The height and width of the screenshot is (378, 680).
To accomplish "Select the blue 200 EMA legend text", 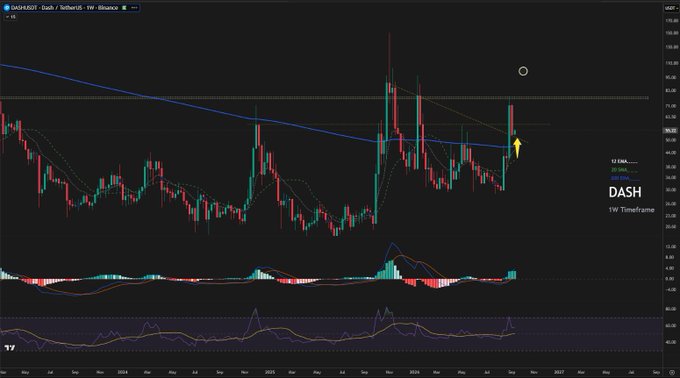I will (x=624, y=178).
